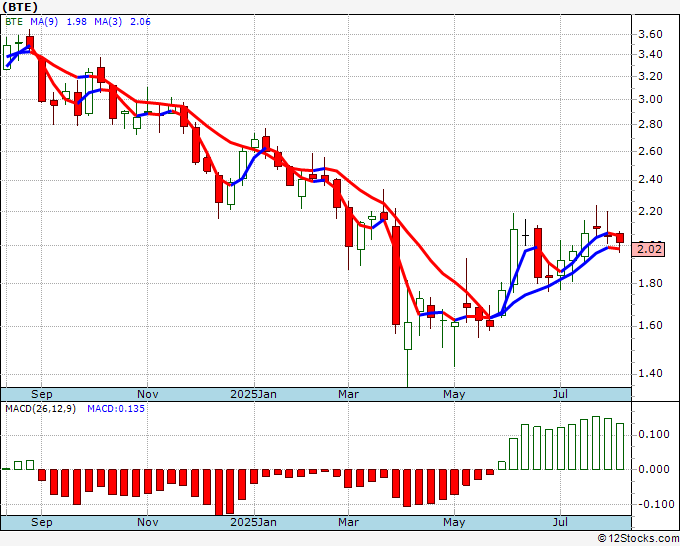680x546 pixels.
Task: Click the 0.100 MACD axis label
Action: tap(654, 435)
